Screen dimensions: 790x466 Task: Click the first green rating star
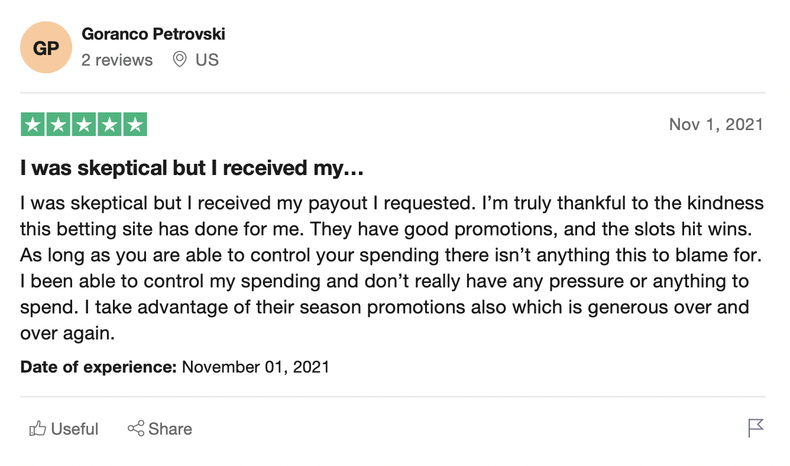(33, 125)
